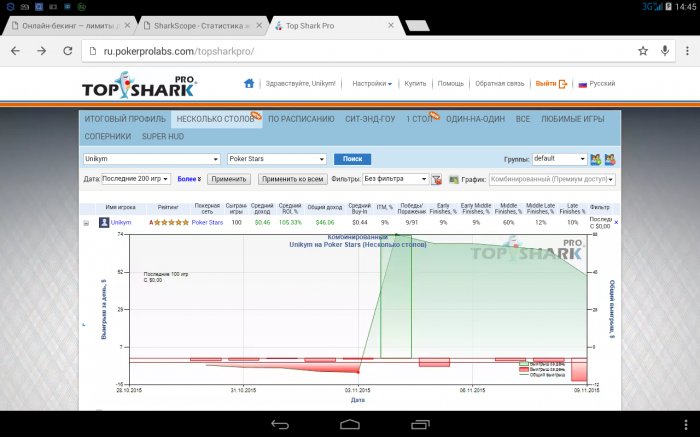Open the Фильтры Без фильтра dropdown

click(x=396, y=179)
